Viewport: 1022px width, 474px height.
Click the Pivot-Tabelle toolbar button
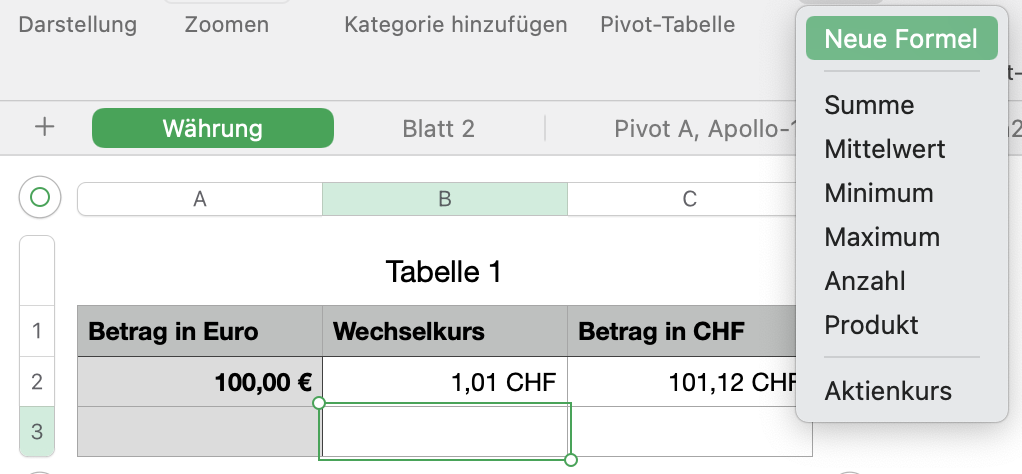[x=667, y=25]
